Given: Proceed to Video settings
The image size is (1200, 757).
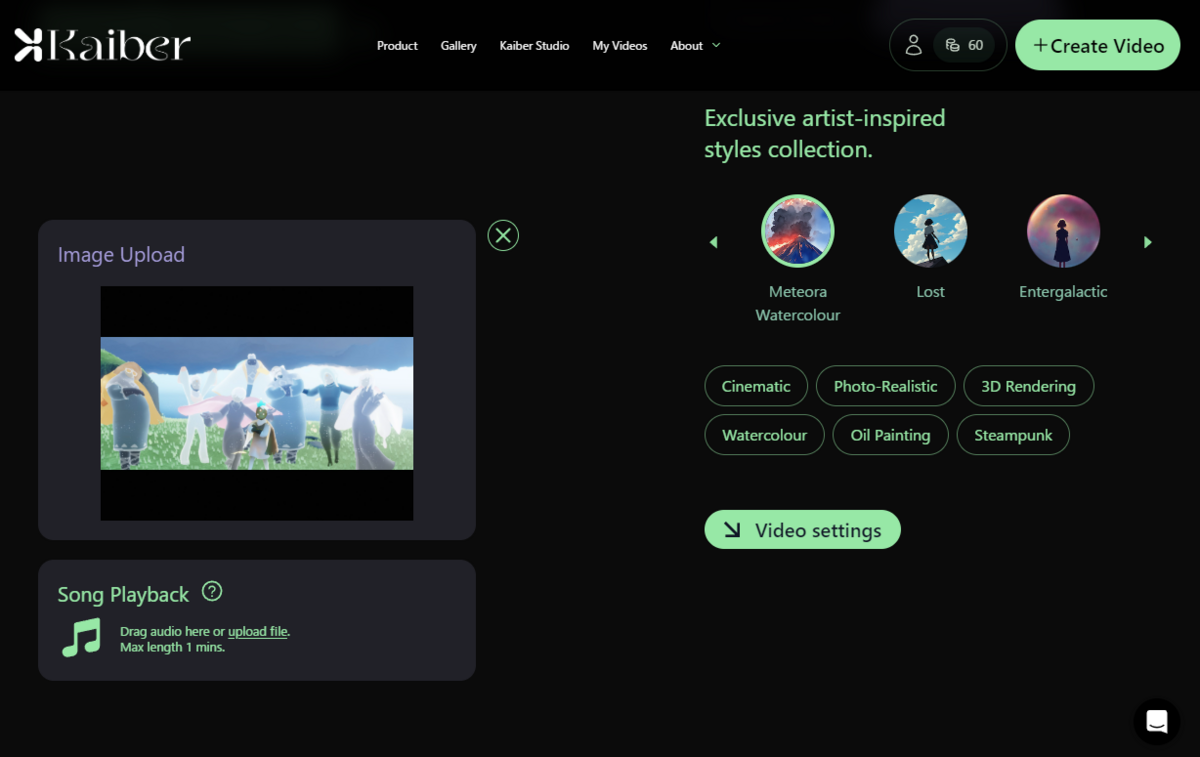Looking at the screenshot, I should click(x=802, y=530).
